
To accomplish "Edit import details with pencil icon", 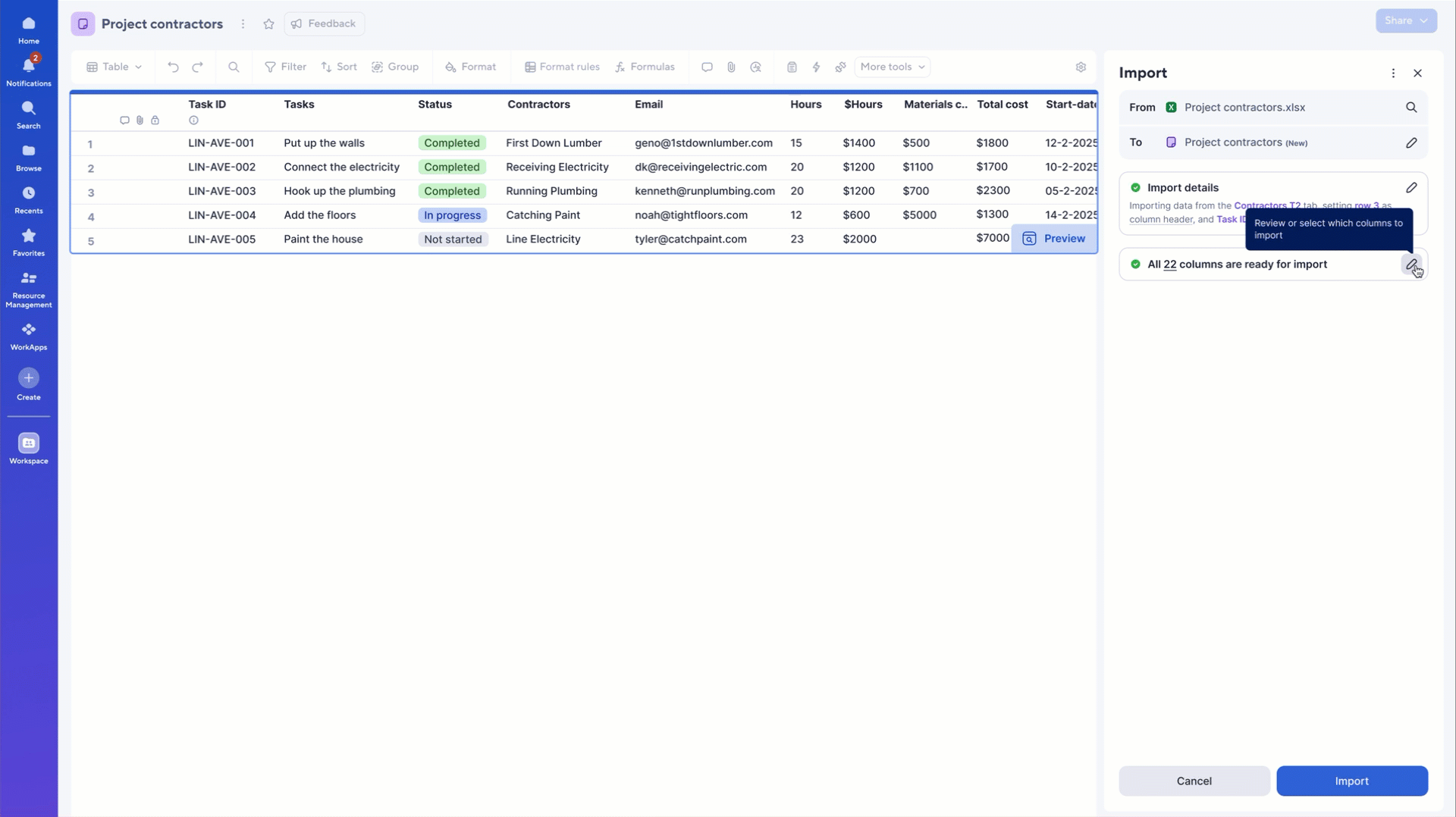I will coord(1410,188).
